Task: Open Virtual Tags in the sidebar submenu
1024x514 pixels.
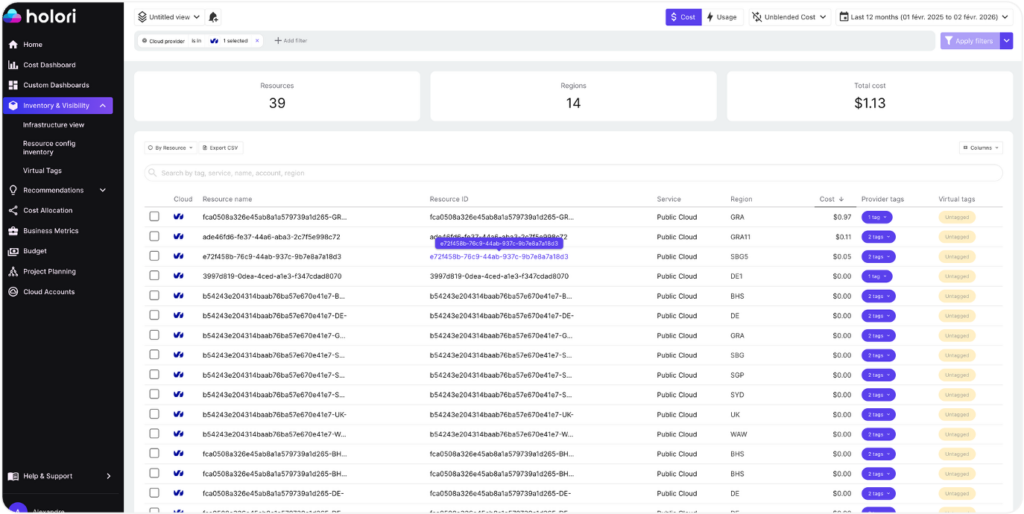Action: coord(42,170)
